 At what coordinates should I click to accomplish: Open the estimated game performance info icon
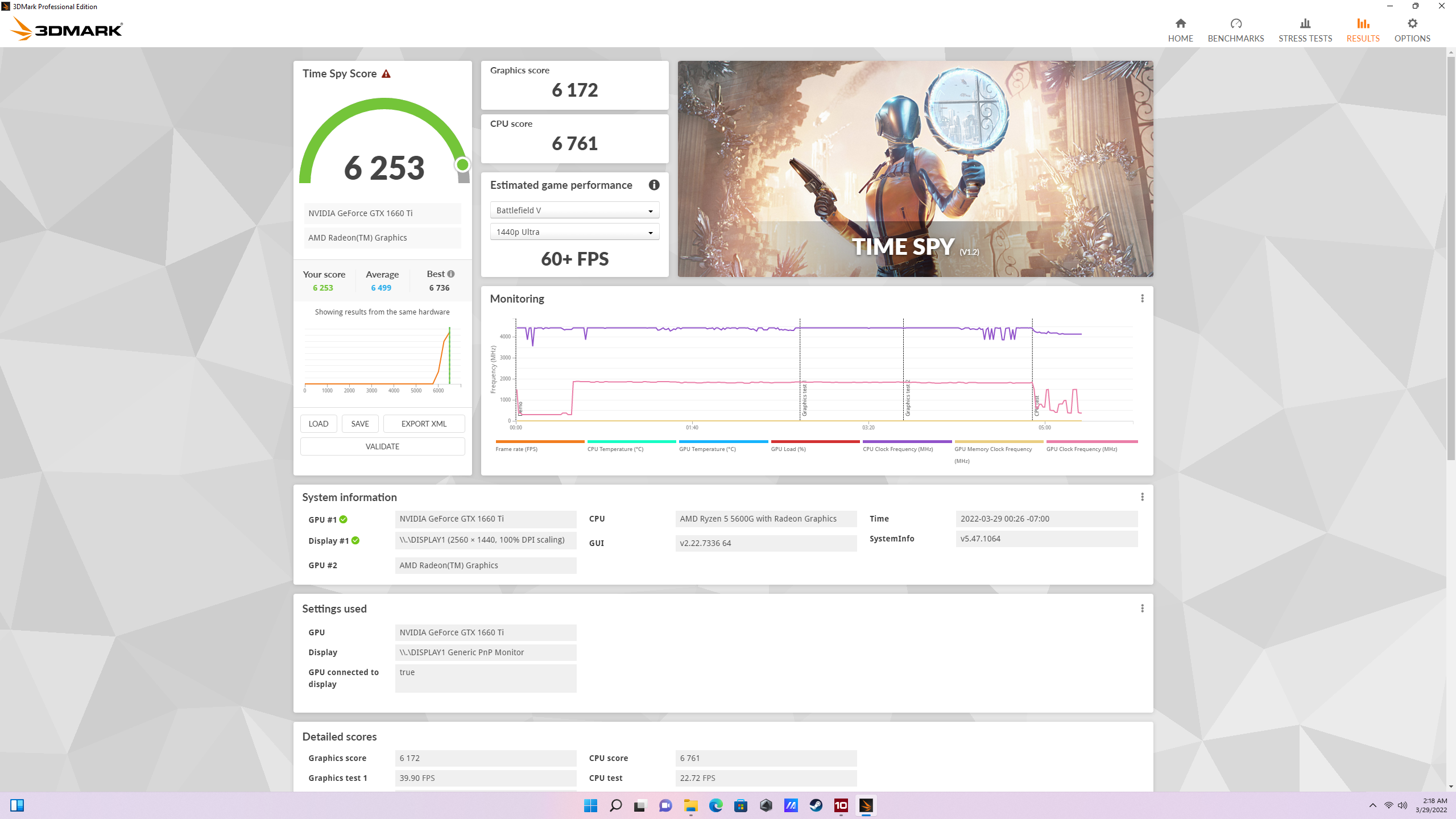point(654,185)
